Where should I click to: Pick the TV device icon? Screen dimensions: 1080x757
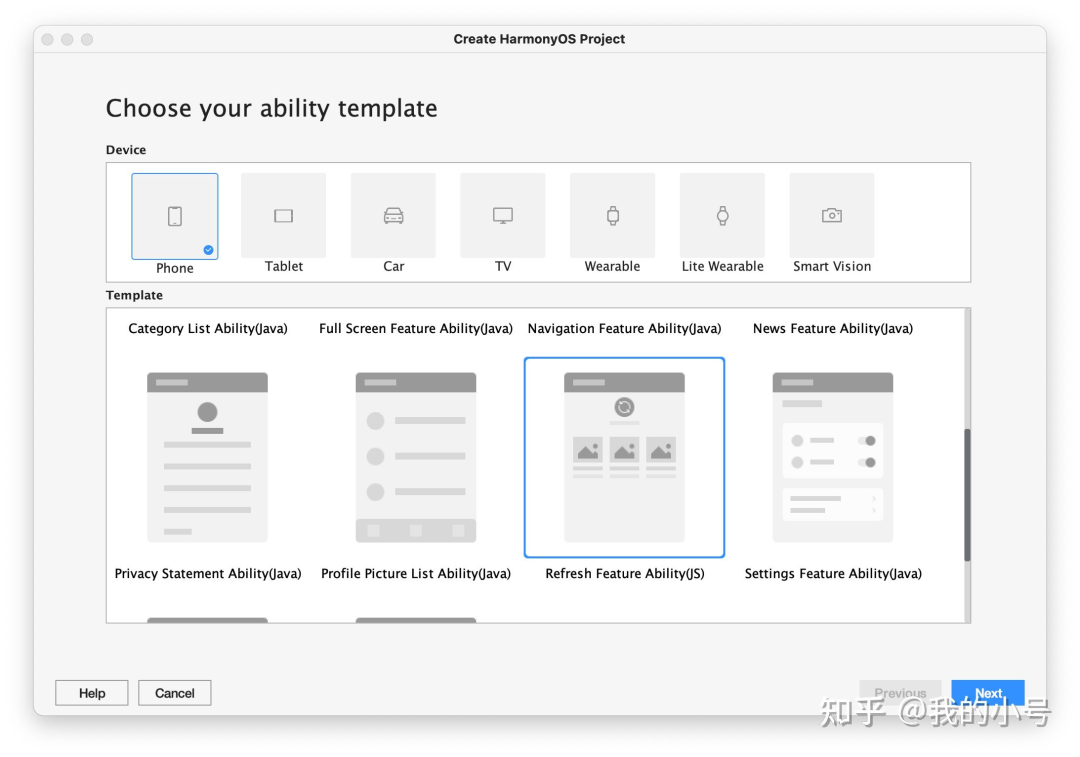(x=503, y=216)
